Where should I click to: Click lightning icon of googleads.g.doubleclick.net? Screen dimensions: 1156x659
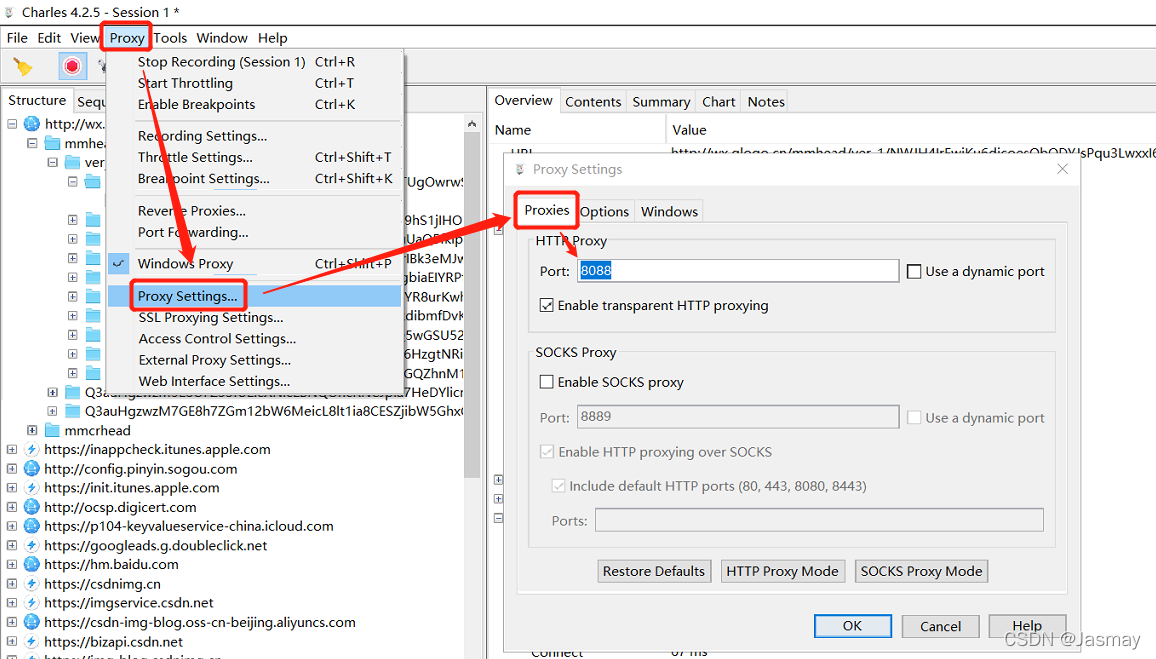click(x=32, y=545)
